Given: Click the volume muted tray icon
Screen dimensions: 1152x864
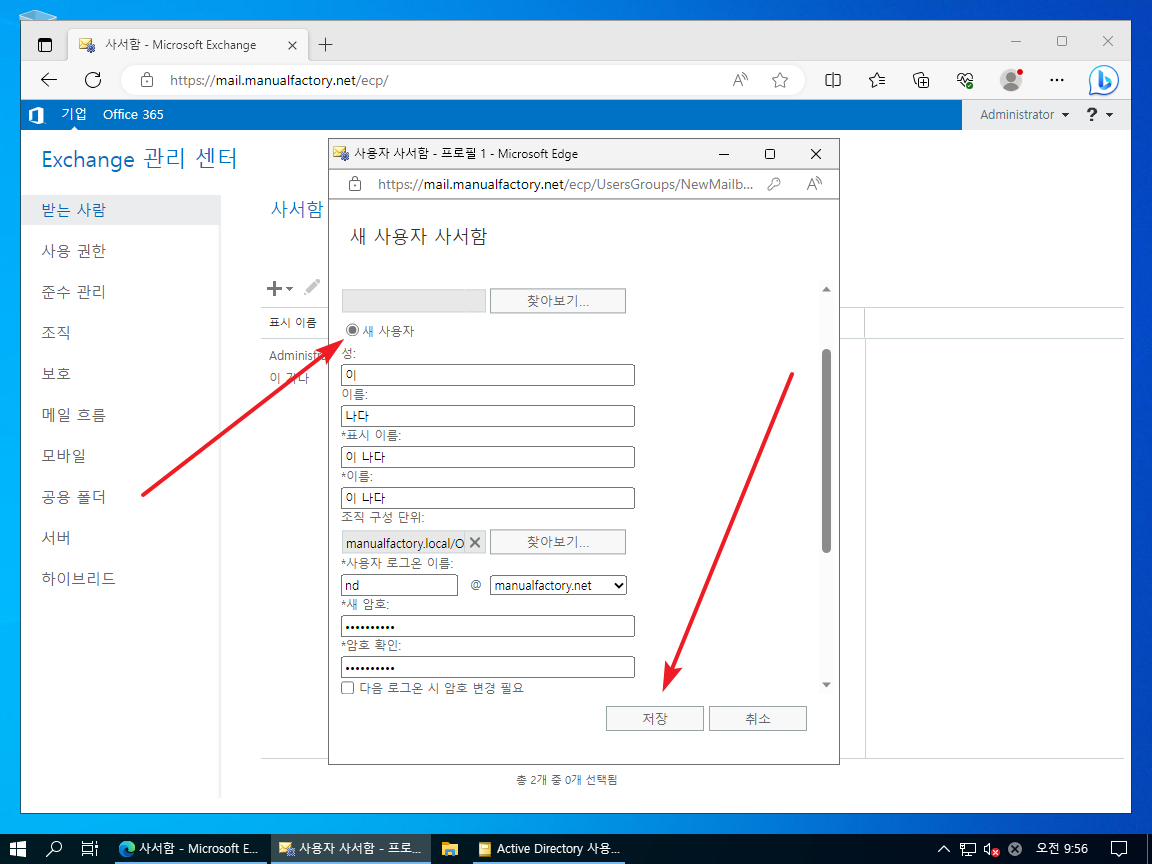Looking at the screenshot, I should (991, 849).
